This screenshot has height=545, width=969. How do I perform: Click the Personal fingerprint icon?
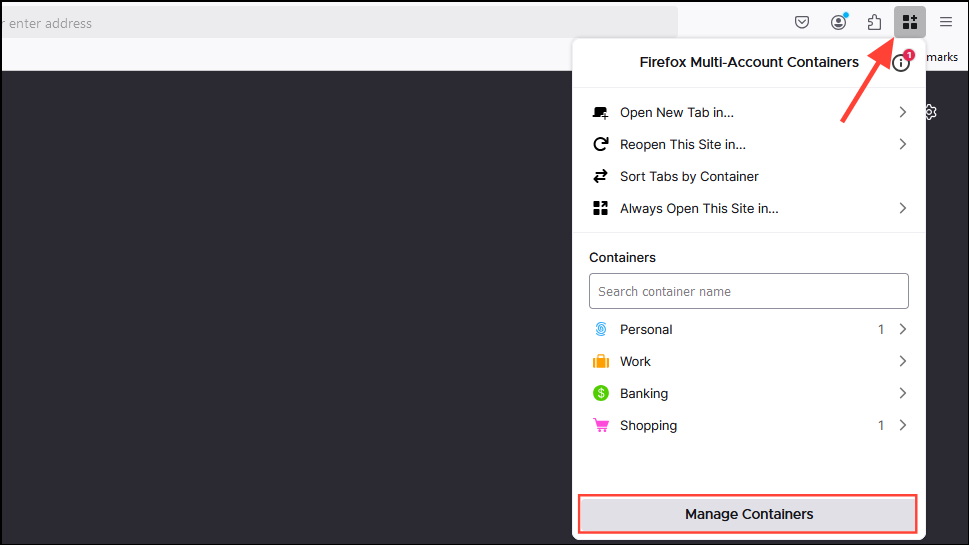pos(601,329)
